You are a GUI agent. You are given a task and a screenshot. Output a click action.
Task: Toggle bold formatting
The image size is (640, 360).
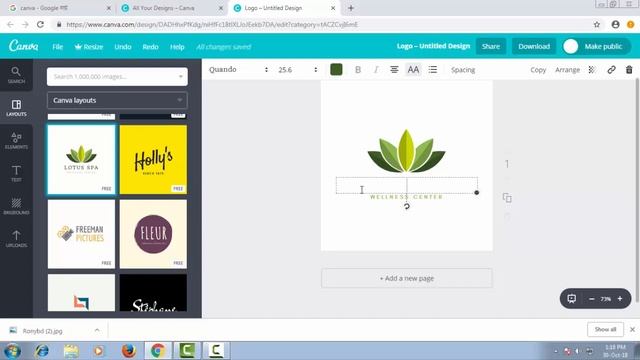[358, 70]
